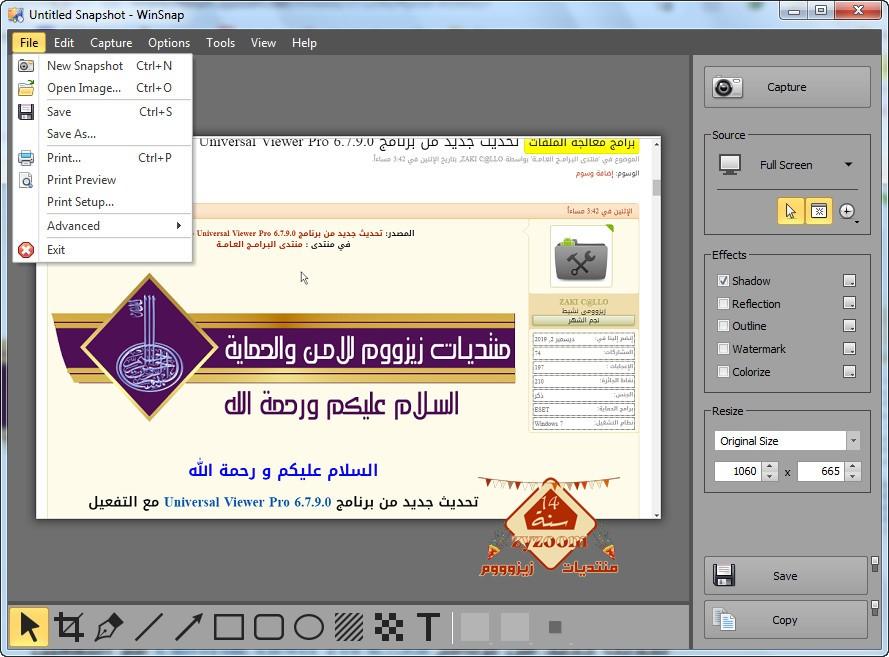Open the capture delay timer options
889x657 pixels.
847,211
